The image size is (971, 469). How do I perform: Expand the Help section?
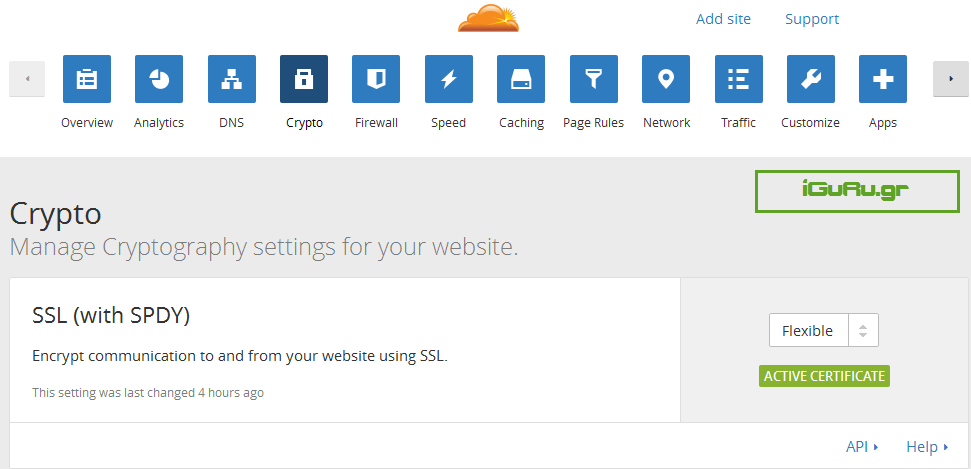pyautogui.click(x=927, y=447)
